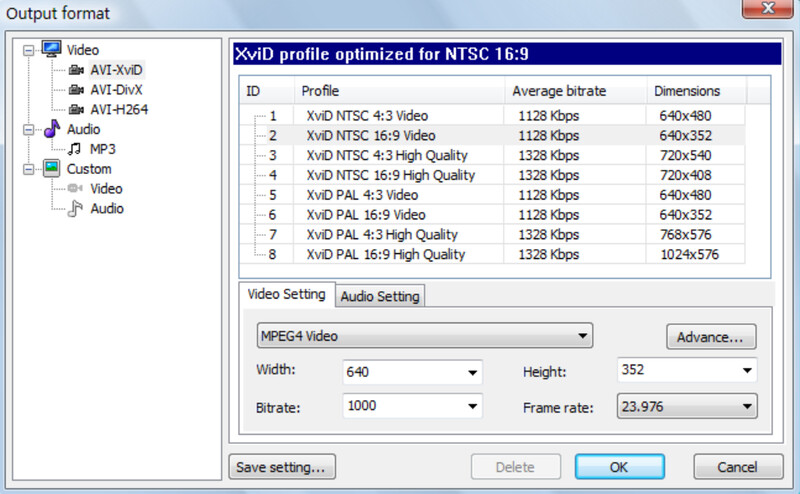Collapse the Video tree node
Screen dimensions: 800x494
click(28, 50)
